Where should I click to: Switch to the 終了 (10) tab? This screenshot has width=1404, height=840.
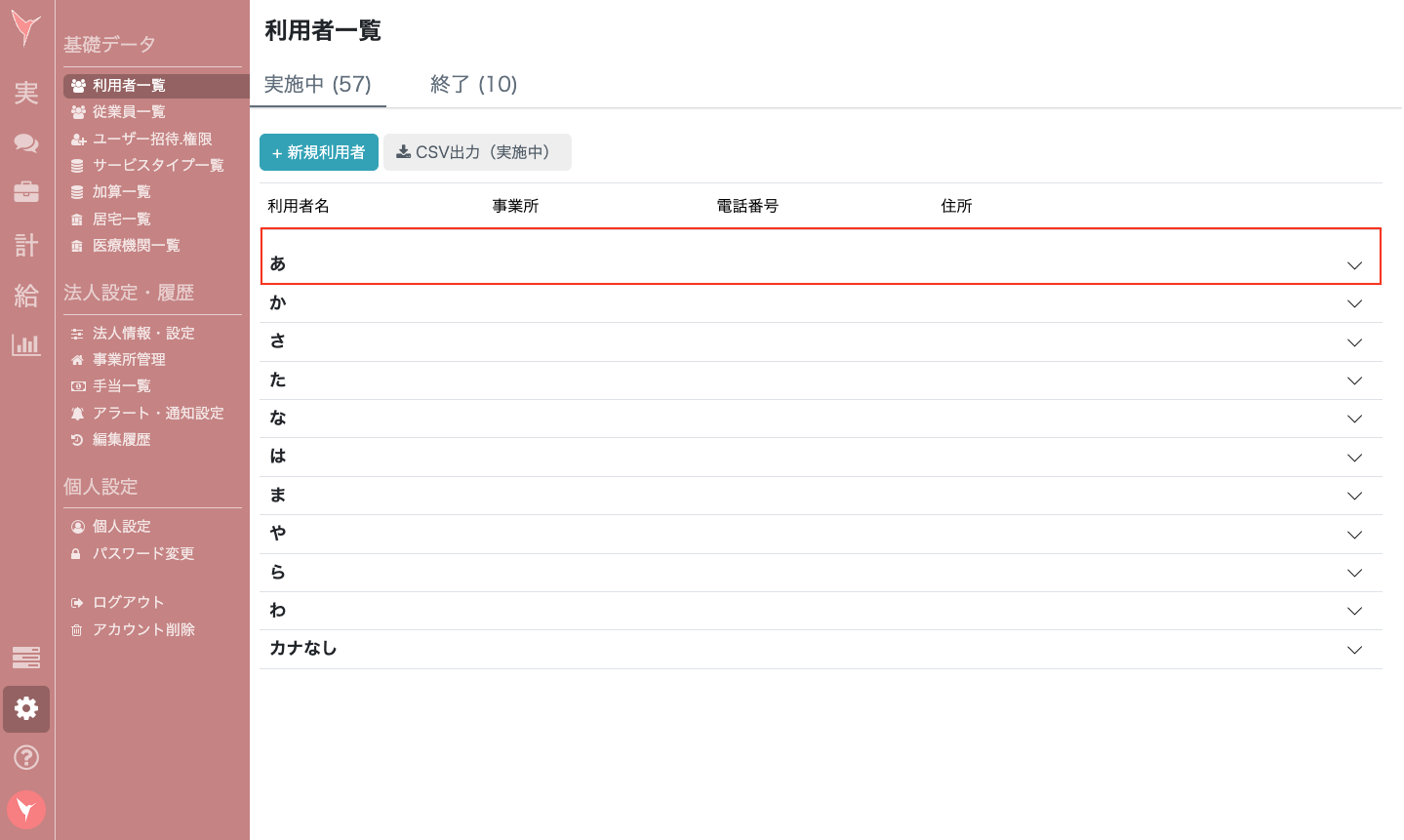(x=474, y=85)
